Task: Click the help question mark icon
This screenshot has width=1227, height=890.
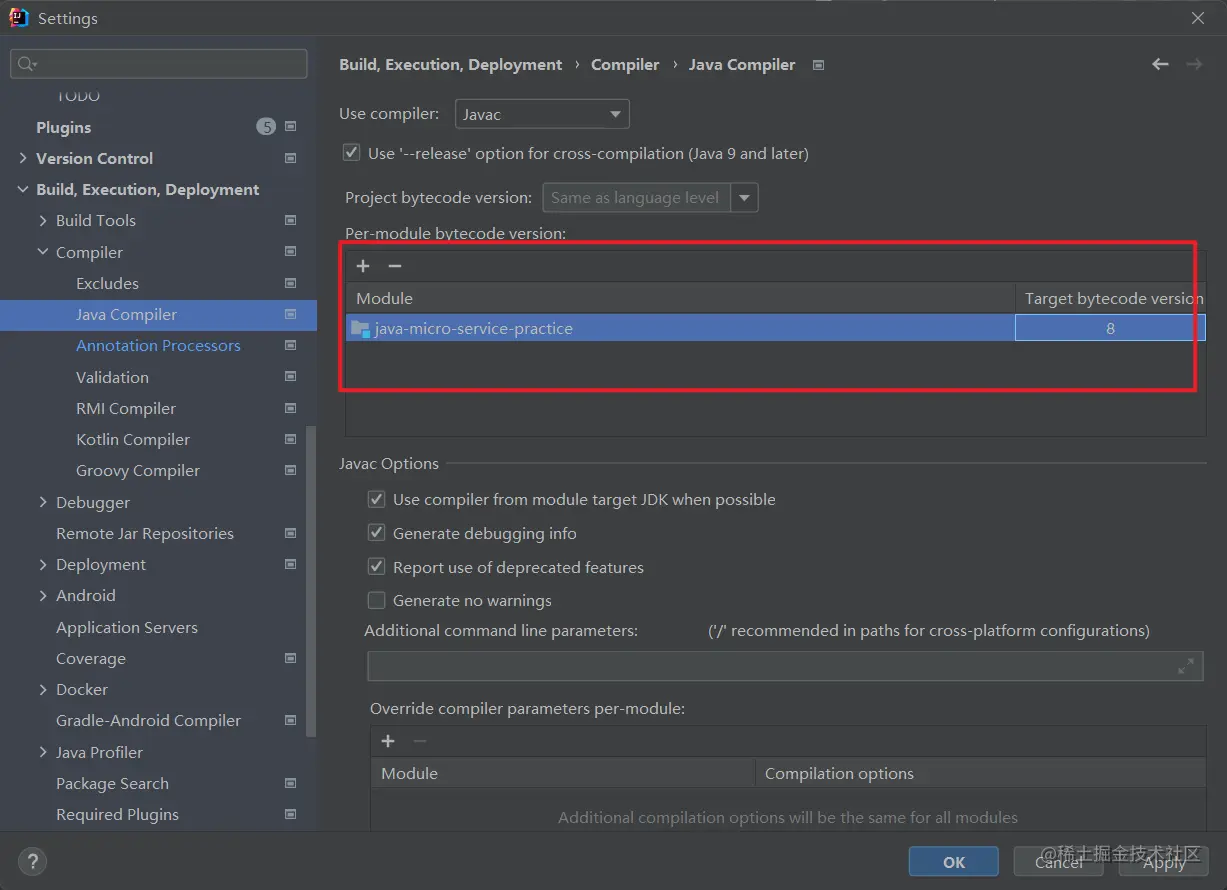Action: coord(32,861)
